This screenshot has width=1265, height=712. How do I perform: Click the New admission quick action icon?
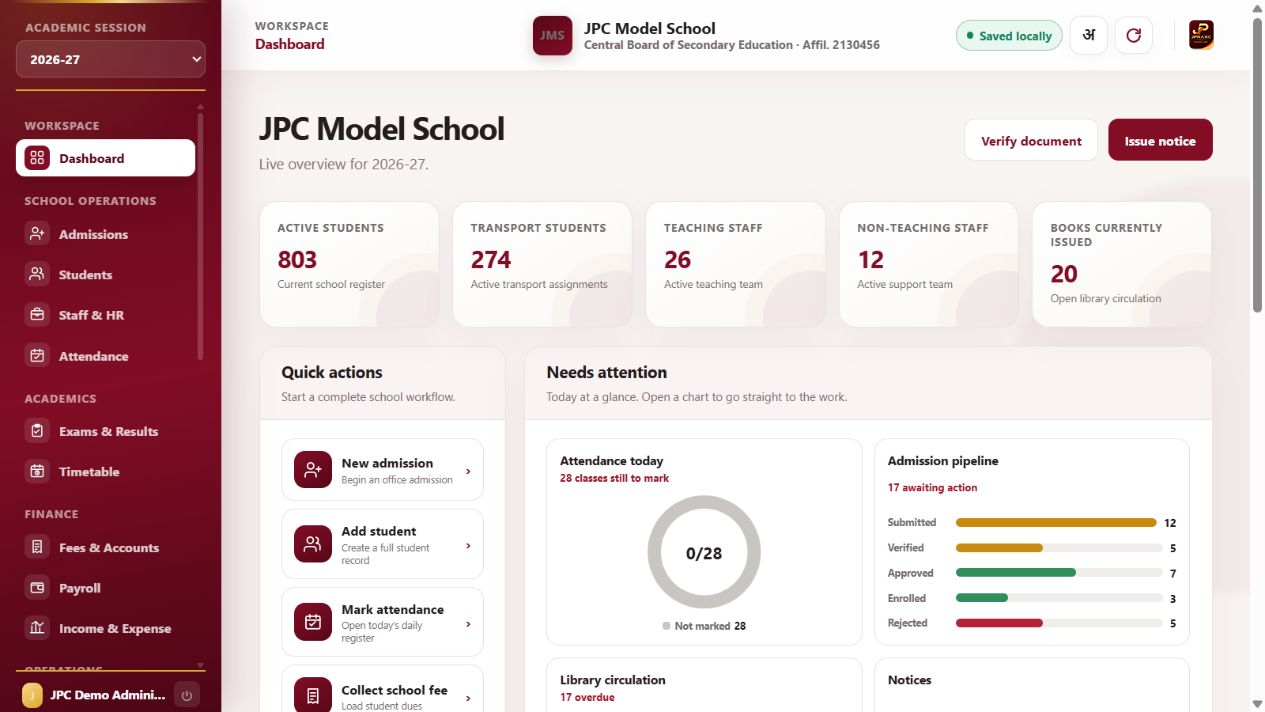pyautogui.click(x=313, y=470)
